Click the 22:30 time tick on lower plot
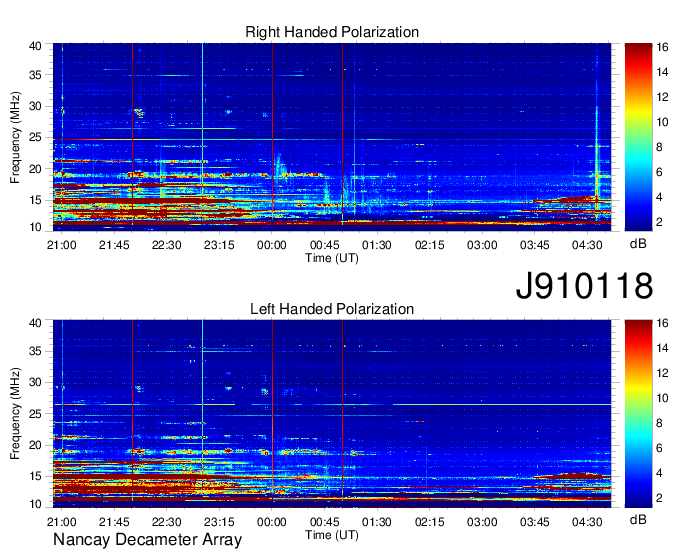The width and height of the screenshot is (680, 552). click(167, 522)
